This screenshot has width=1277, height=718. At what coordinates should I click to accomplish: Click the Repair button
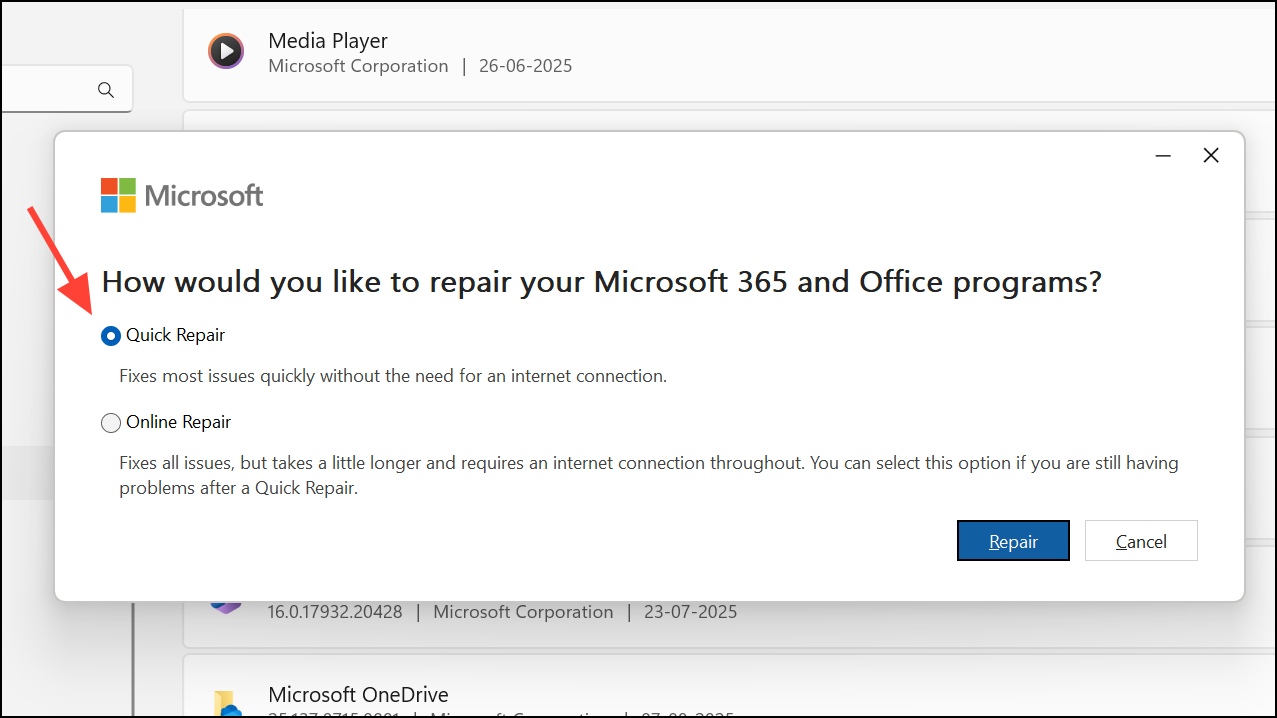(x=1013, y=541)
